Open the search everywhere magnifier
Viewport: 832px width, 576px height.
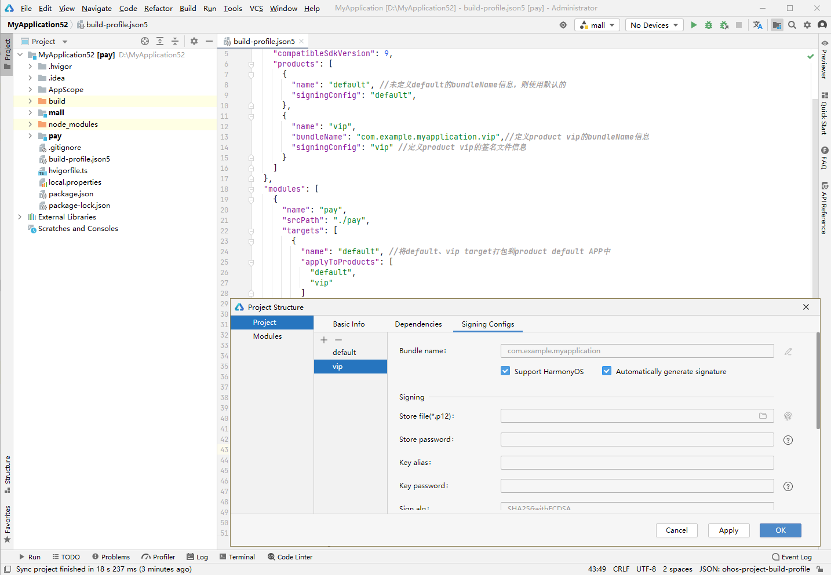(792, 25)
